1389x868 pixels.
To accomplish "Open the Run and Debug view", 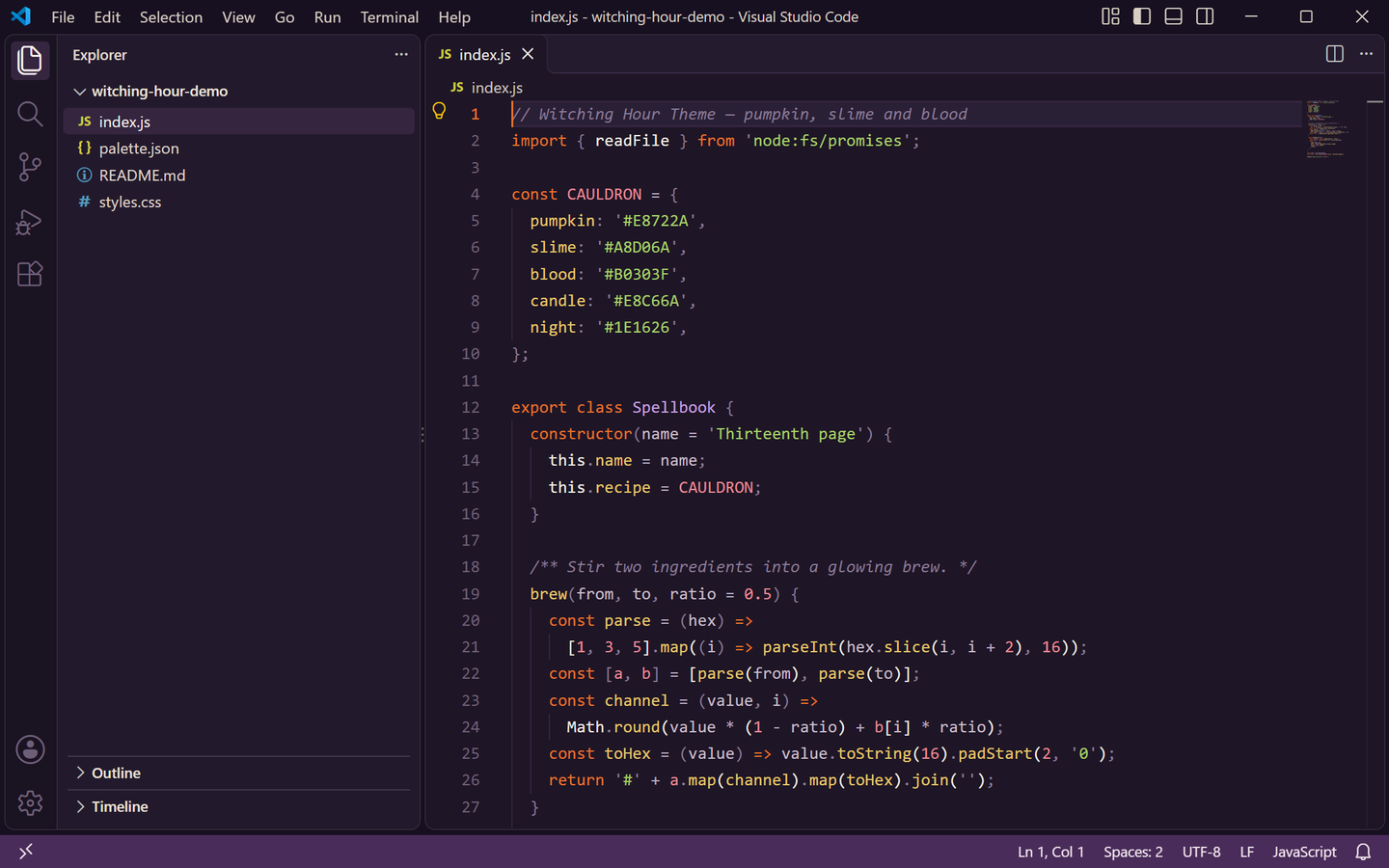I will click(x=30, y=222).
